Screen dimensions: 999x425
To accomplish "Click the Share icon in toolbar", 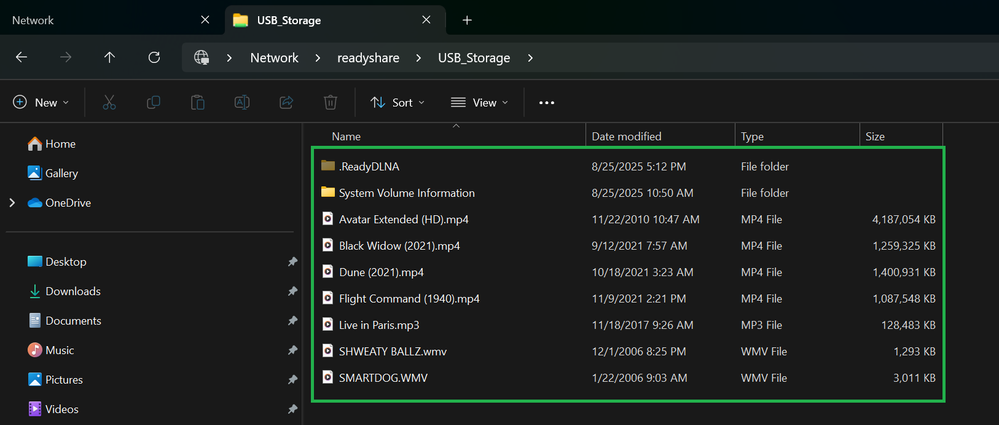I will click(286, 102).
